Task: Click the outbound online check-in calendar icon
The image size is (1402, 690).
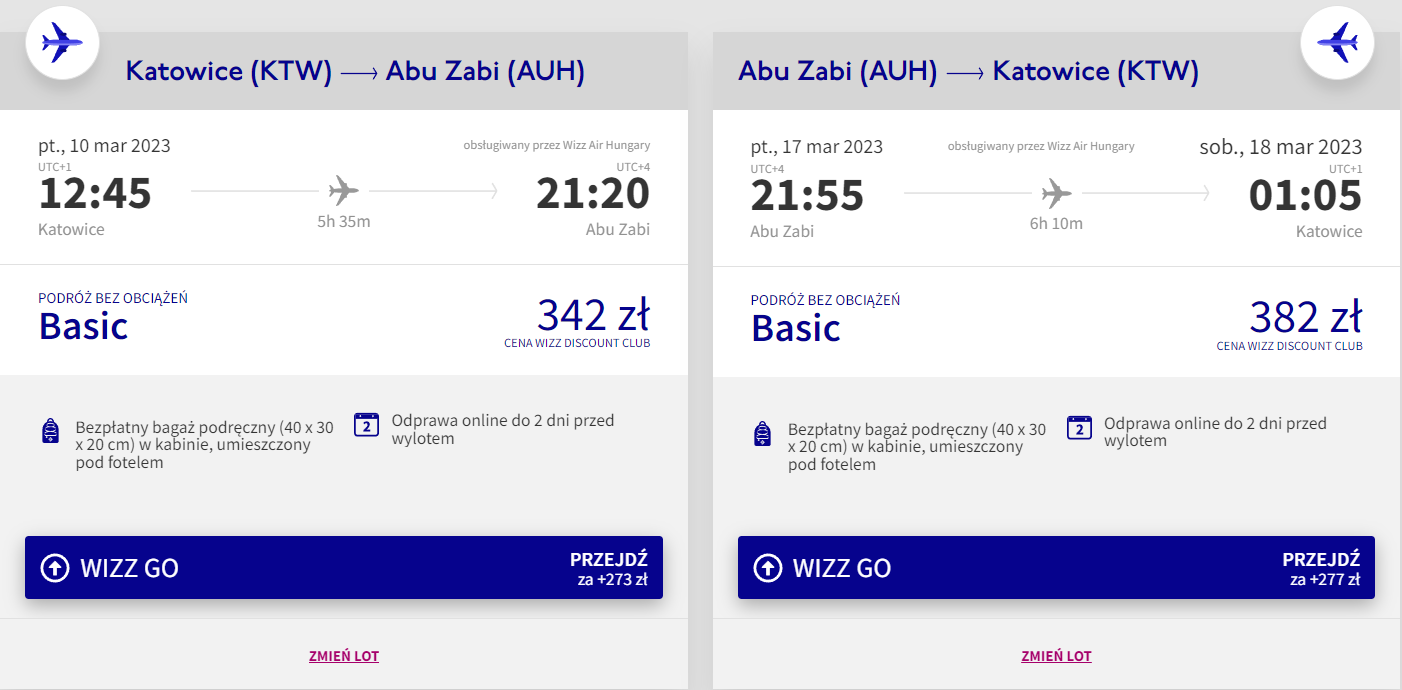Action: [x=367, y=425]
